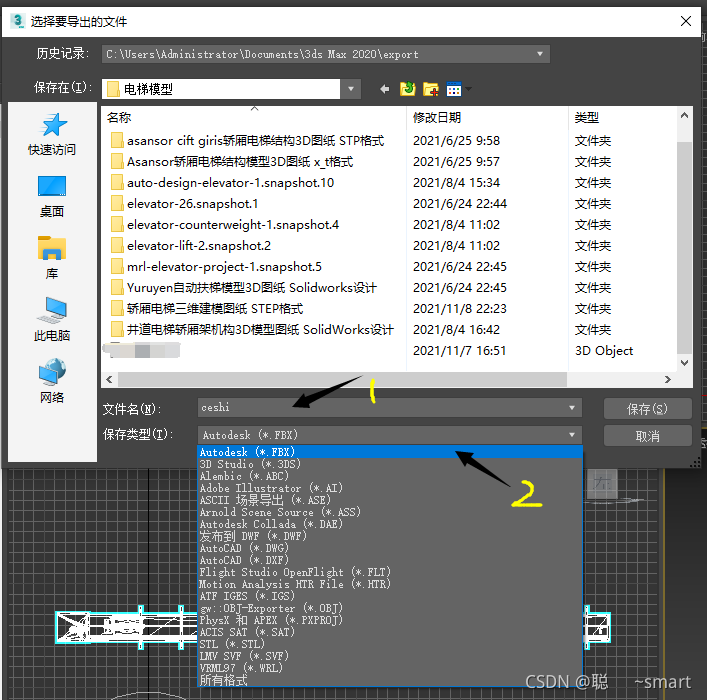Select ASCII 场景导出 (*.ASE) format
This screenshot has height=700, width=707.
pyautogui.click(x=390, y=500)
